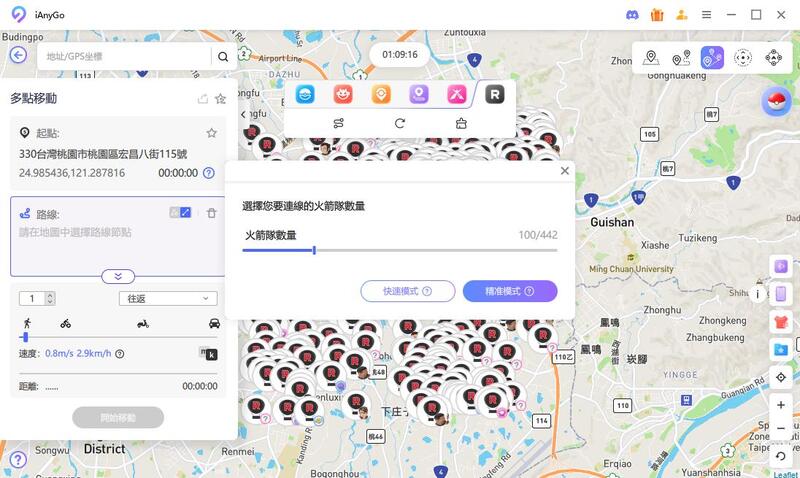This screenshot has width=800, height=478.
Task: Click the 地址/GPS坐標 search field
Action: 125,56
